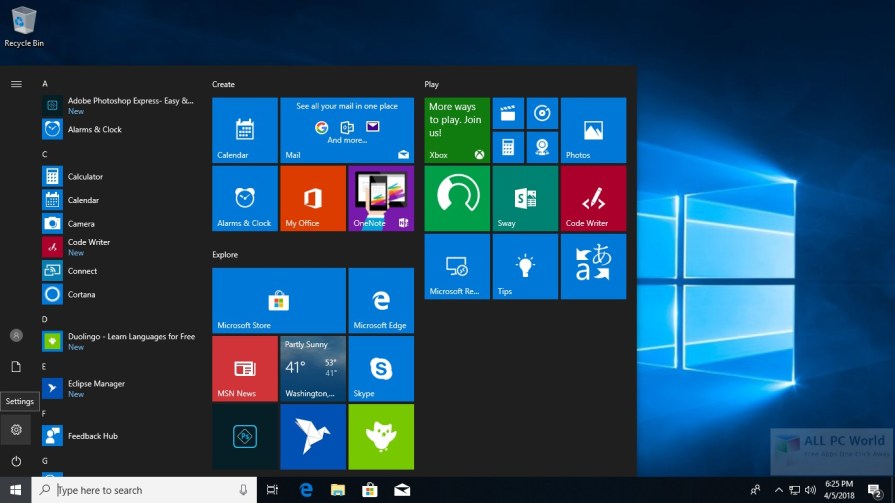Viewport: 895px width, 503px height.
Task: Open the Mail tile
Action: (x=347, y=130)
